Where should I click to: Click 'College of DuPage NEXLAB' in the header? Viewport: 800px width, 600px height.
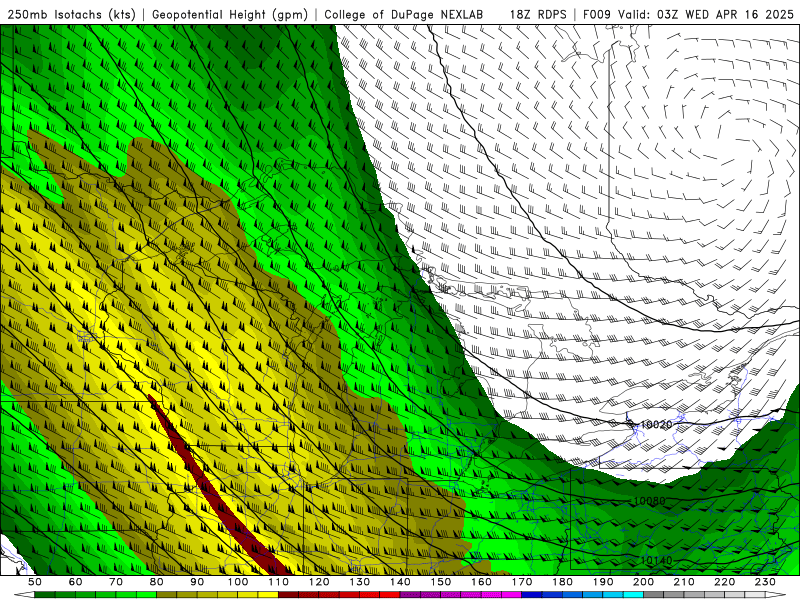[404, 15]
